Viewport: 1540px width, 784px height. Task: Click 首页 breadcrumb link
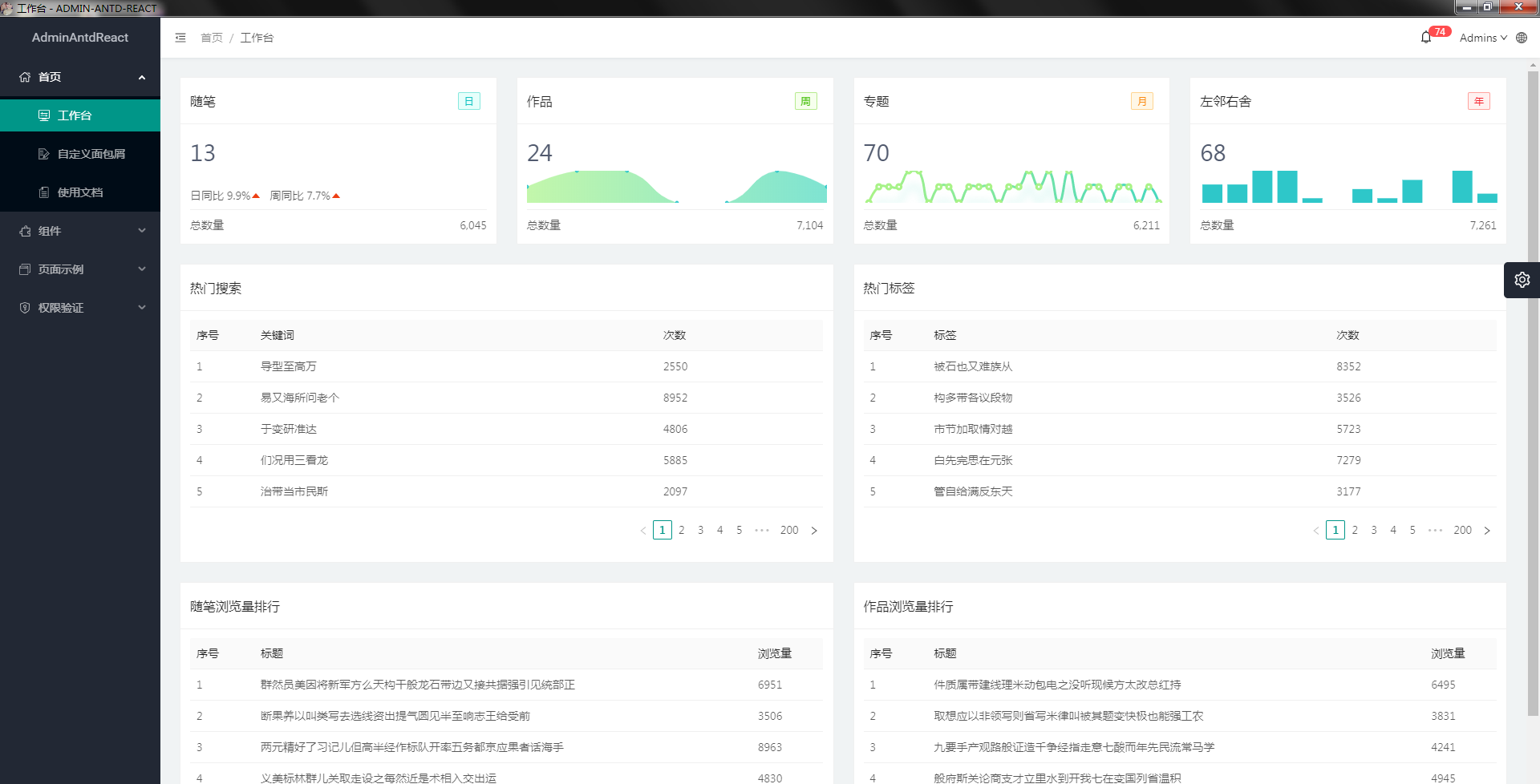[x=212, y=38]
